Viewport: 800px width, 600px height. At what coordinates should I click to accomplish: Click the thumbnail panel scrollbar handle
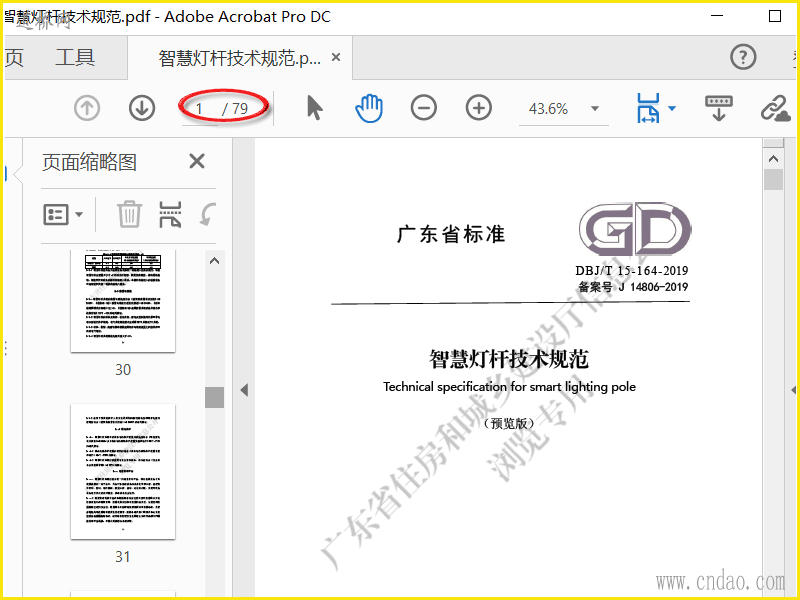[214, 397]
